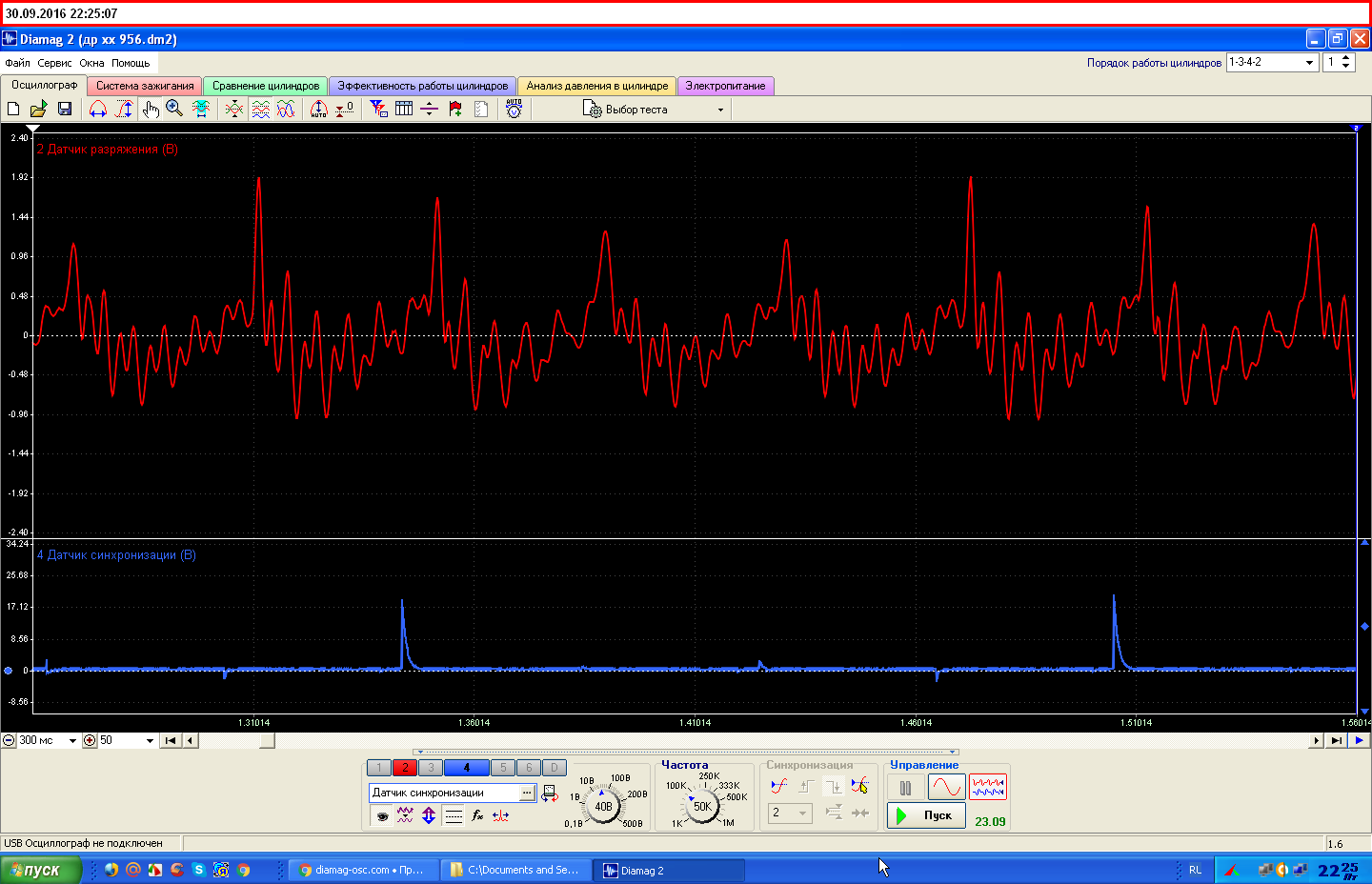1372x884 pixels.
Task: Switch to red sine single-waveform mode
Action: pos(946,788)
